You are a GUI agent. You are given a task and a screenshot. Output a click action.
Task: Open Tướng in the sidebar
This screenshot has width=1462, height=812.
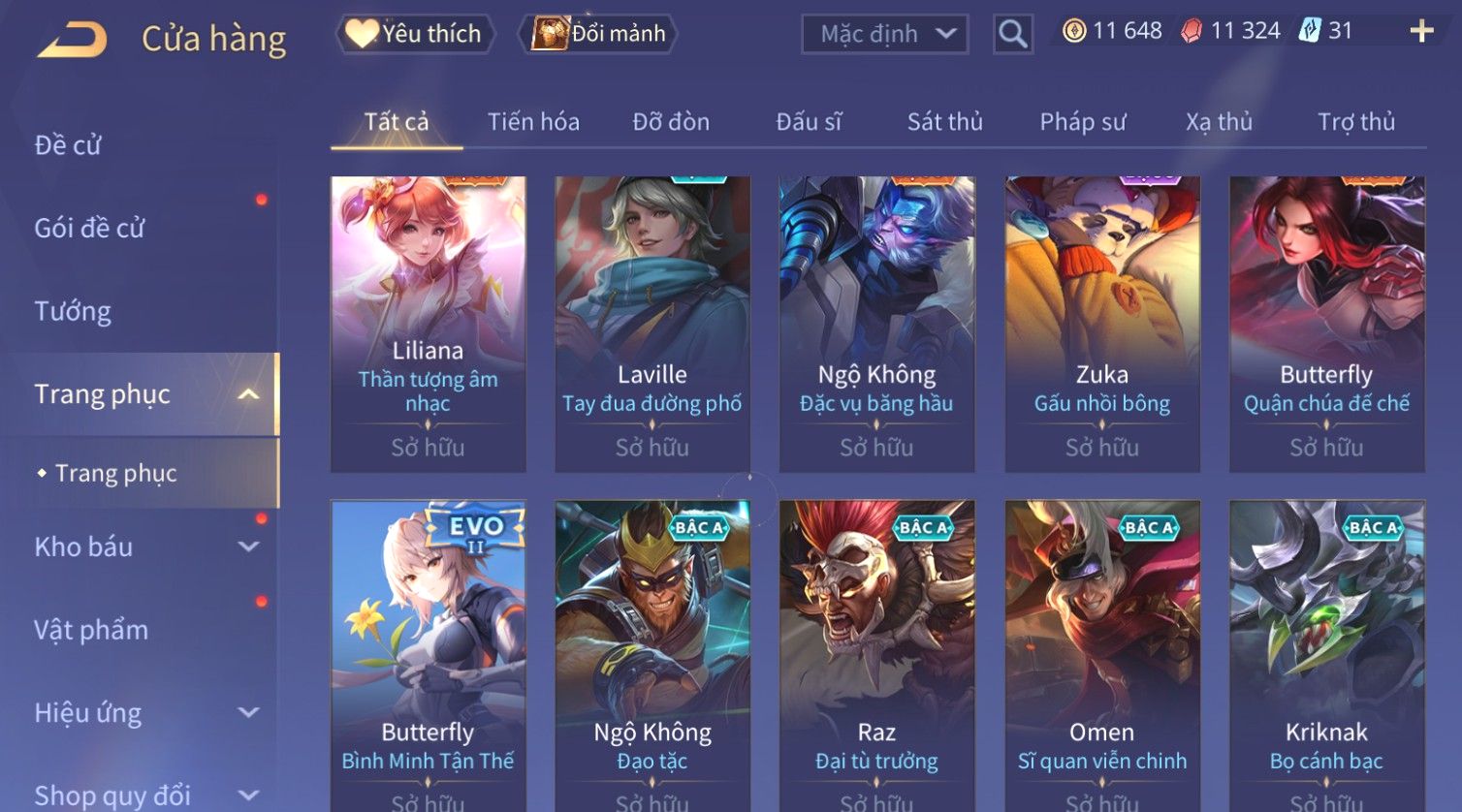click(x=73, y=311)
